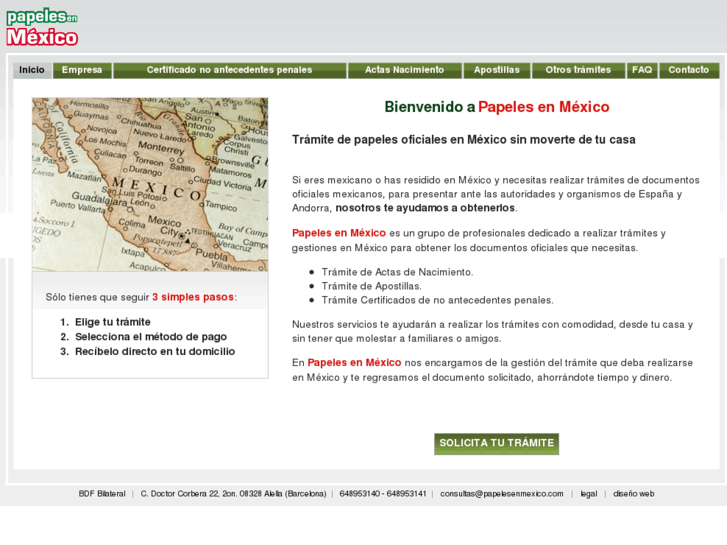Click the Papeles en México logo

point(42,28)
